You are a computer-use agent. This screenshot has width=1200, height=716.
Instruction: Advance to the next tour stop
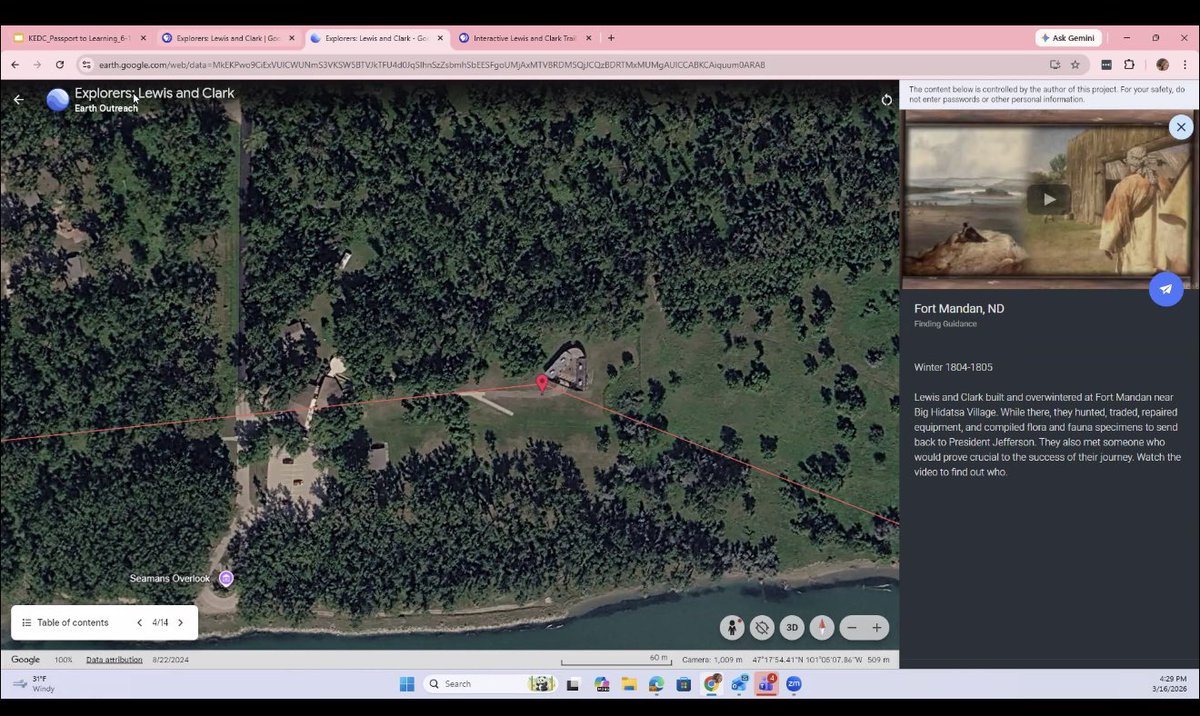(x=180, y=622)
